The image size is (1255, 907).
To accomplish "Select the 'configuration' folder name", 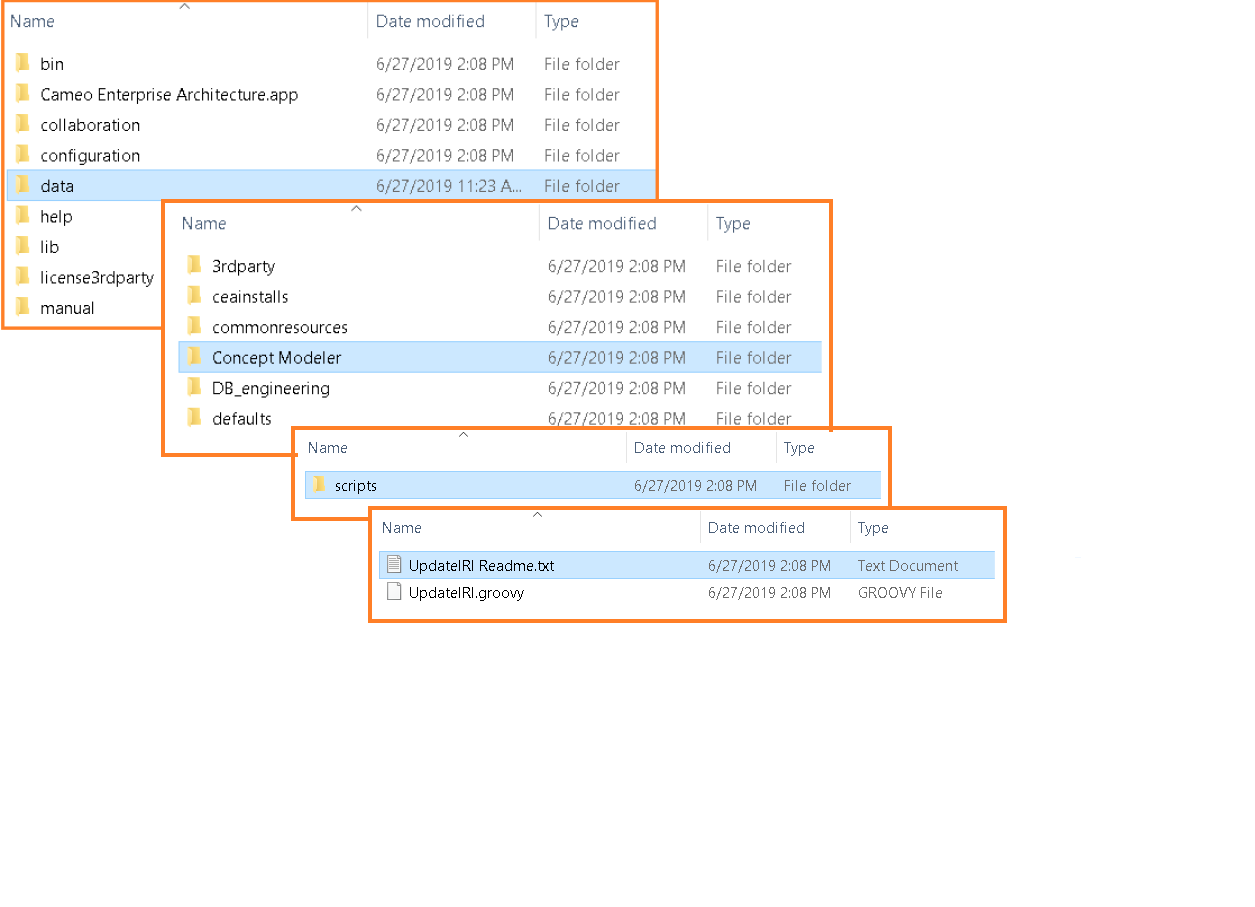I will (90, 155).
